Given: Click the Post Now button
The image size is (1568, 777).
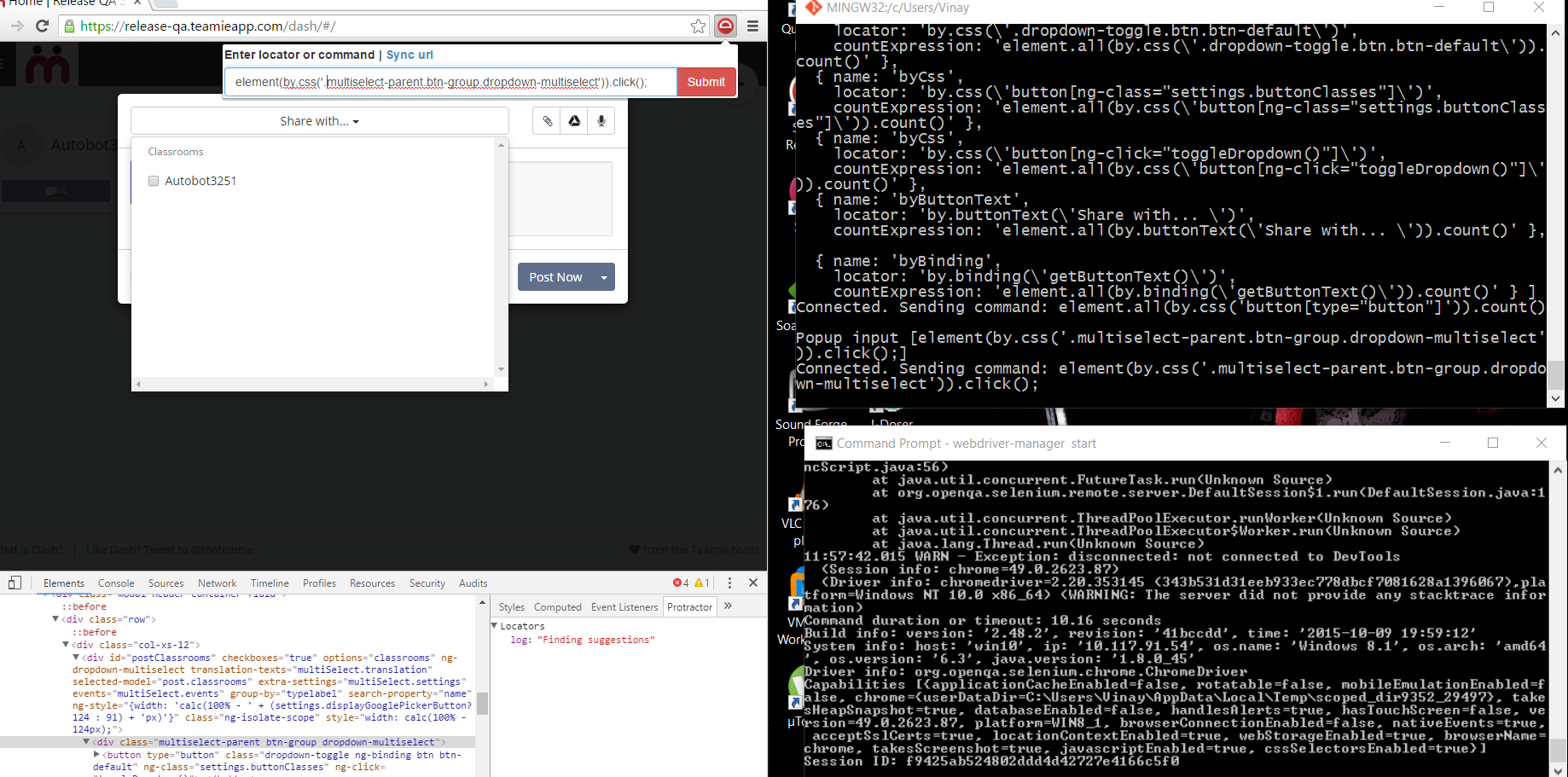Looking at the screenshot, I should 555,277.
